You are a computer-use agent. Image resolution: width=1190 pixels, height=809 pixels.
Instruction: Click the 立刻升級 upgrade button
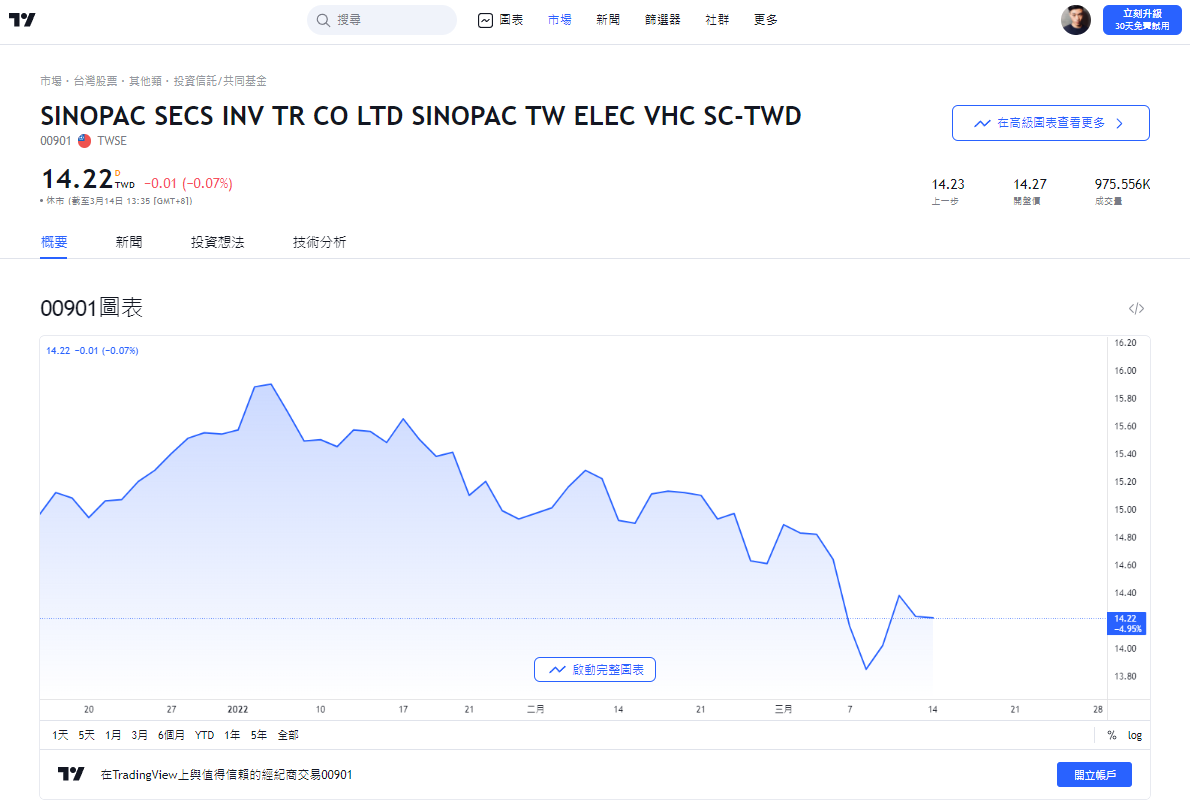1142,20
